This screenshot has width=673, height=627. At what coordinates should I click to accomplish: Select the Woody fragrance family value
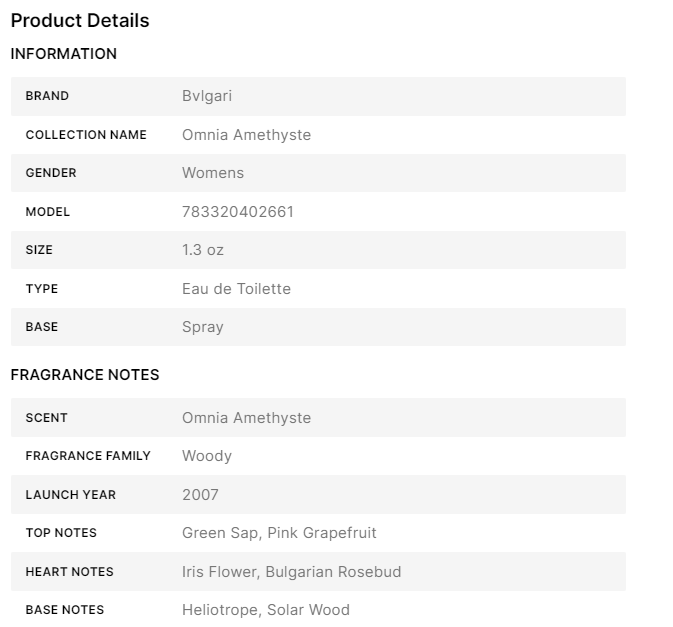[x=207, y=456]
